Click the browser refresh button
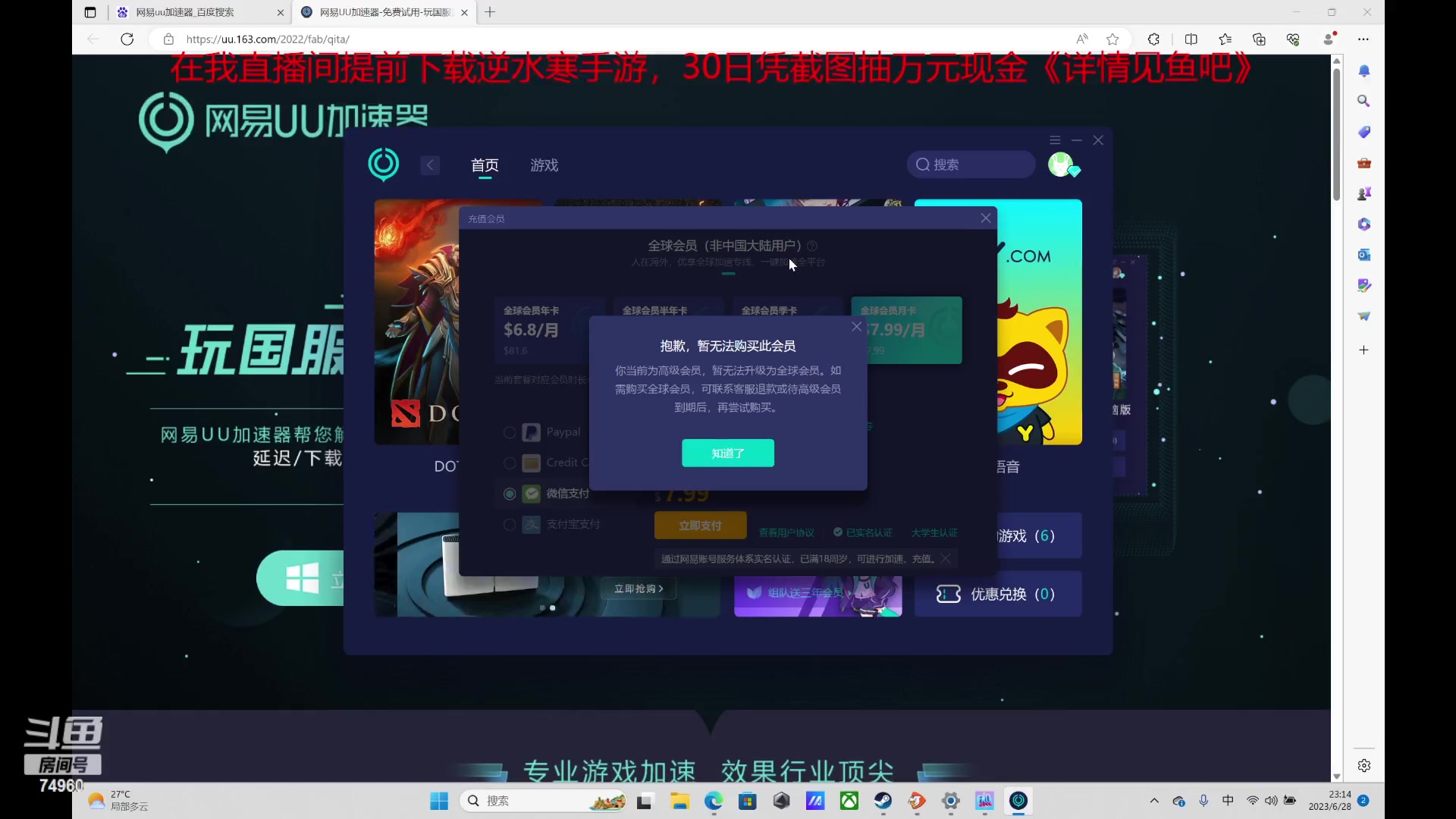Image resolution: width=1456 pixels, height=819 pixels. pos(127,39)
